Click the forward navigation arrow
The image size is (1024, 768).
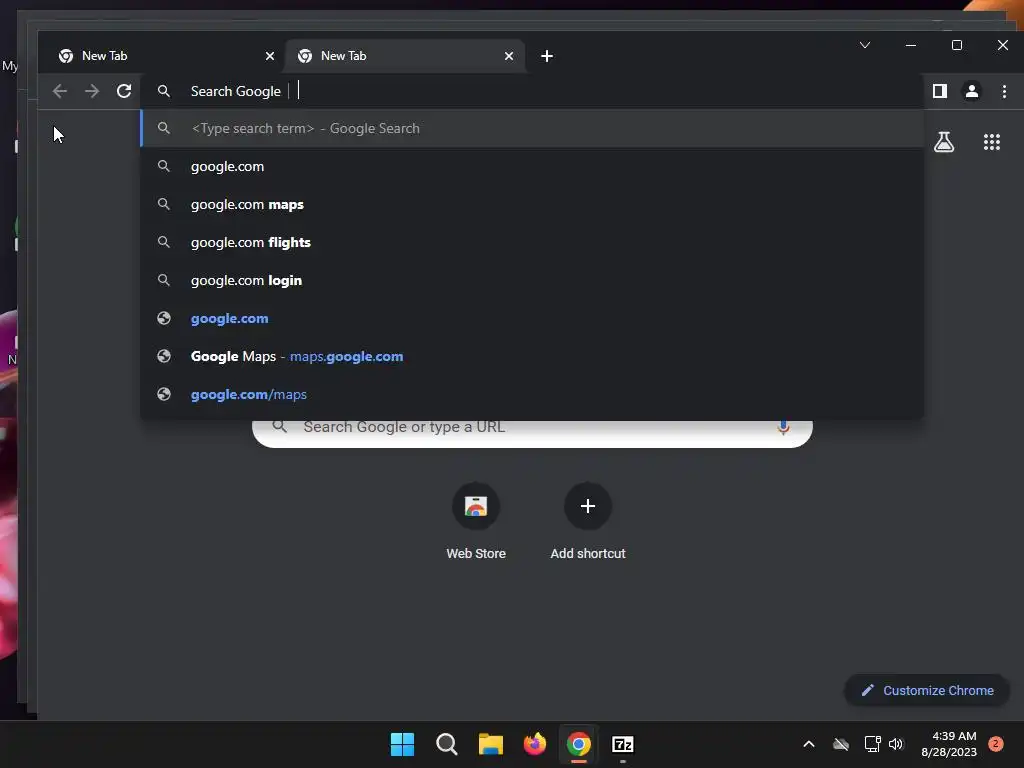92,91
